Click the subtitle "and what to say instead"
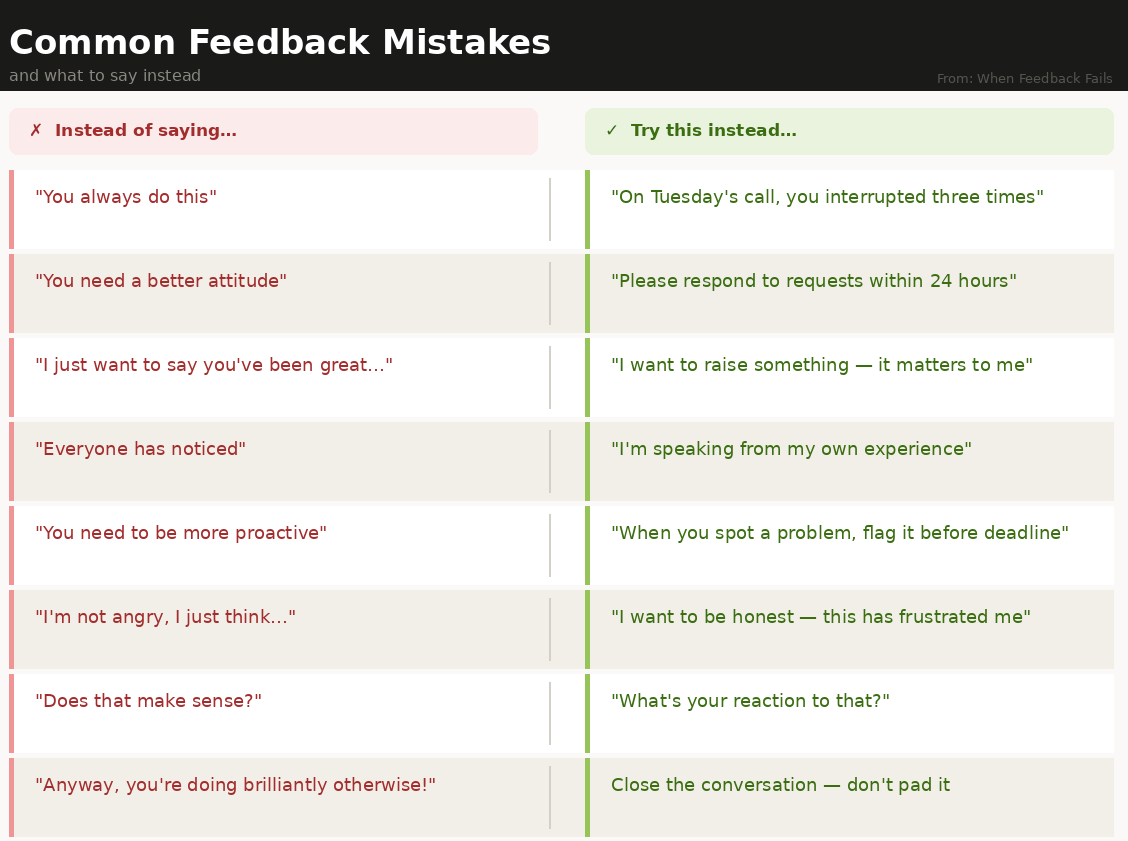The height and width of the screenshot is (841, 1128). 105,76
